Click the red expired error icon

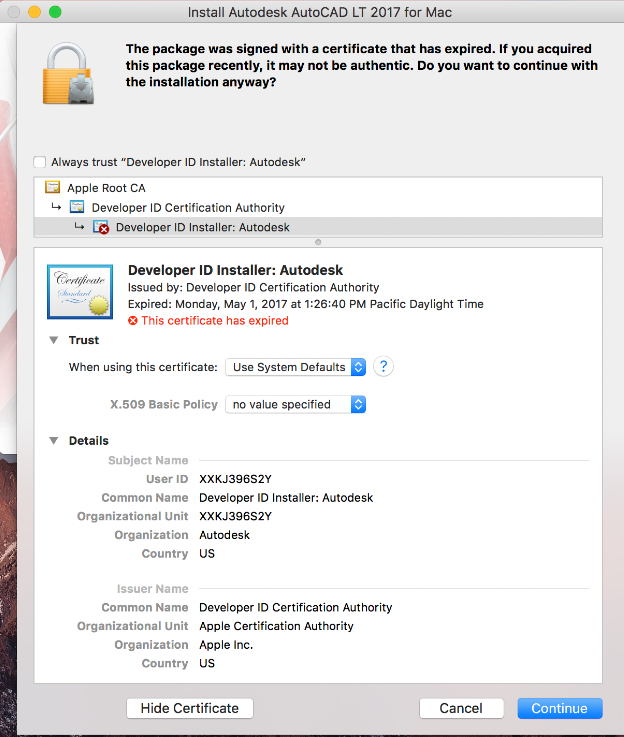tap(133, 321)
